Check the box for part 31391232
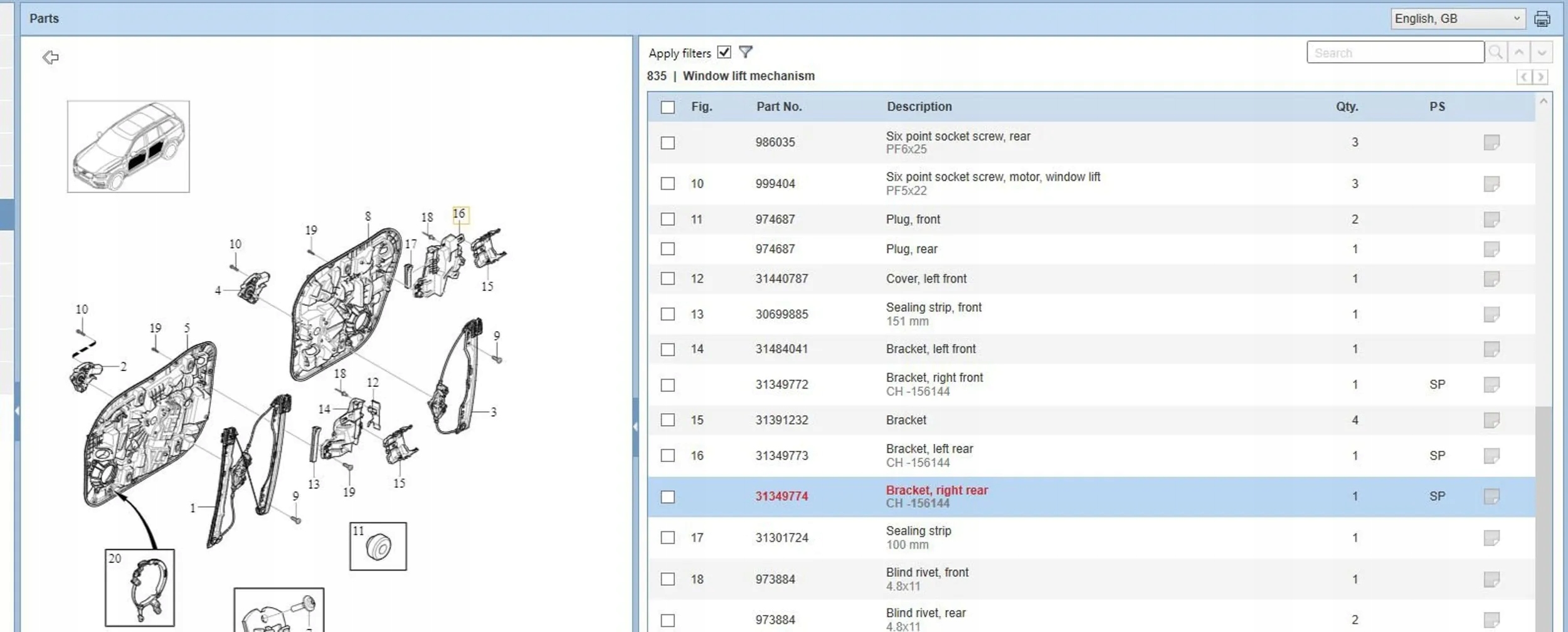This screenshot has height=632, width=1568. (x=667, y=420)
